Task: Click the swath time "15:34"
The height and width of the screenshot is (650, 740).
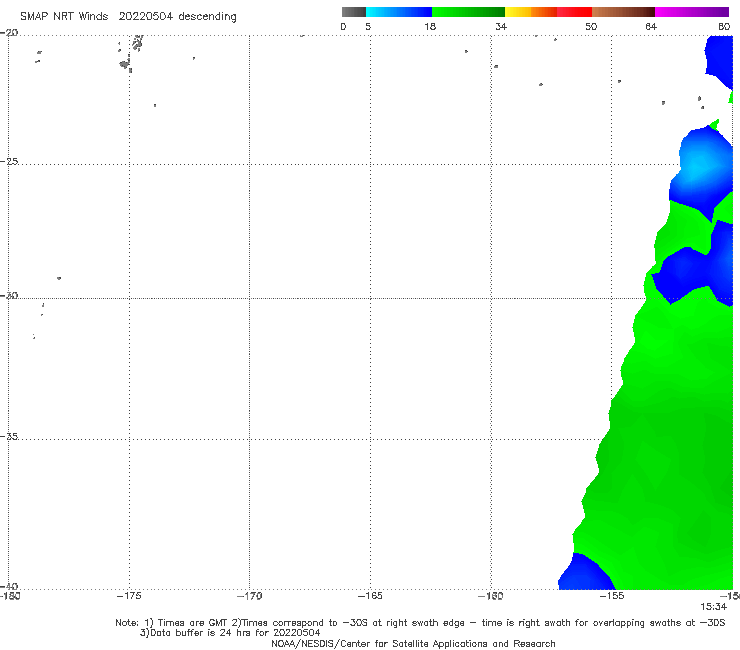Action: point(713,607)
